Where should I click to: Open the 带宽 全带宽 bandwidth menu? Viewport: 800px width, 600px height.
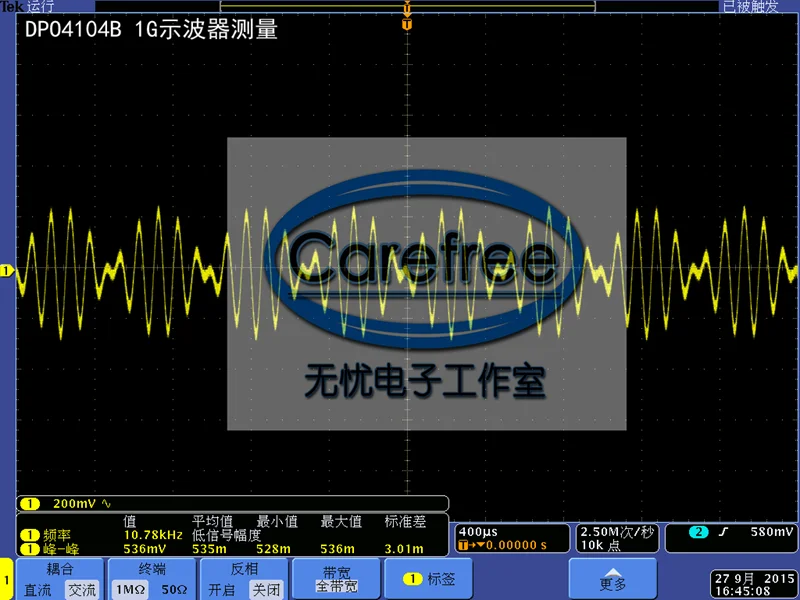[x=337, y=579]
